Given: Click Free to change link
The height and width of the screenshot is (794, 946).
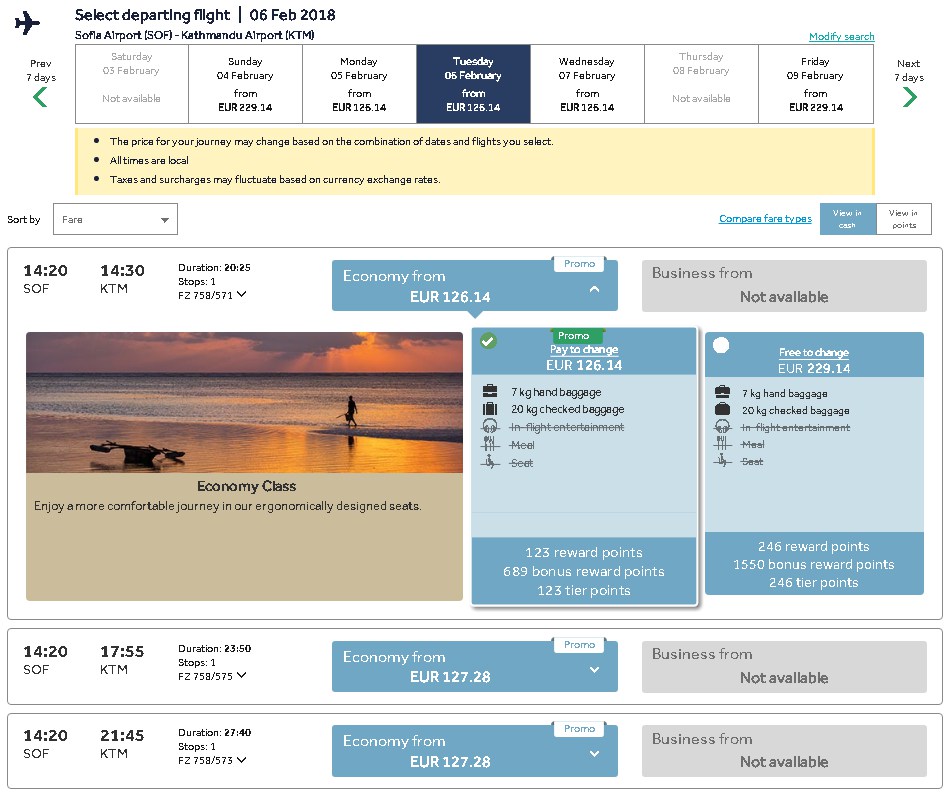Looking at the screenshot, I should click(x=813, y=352).
